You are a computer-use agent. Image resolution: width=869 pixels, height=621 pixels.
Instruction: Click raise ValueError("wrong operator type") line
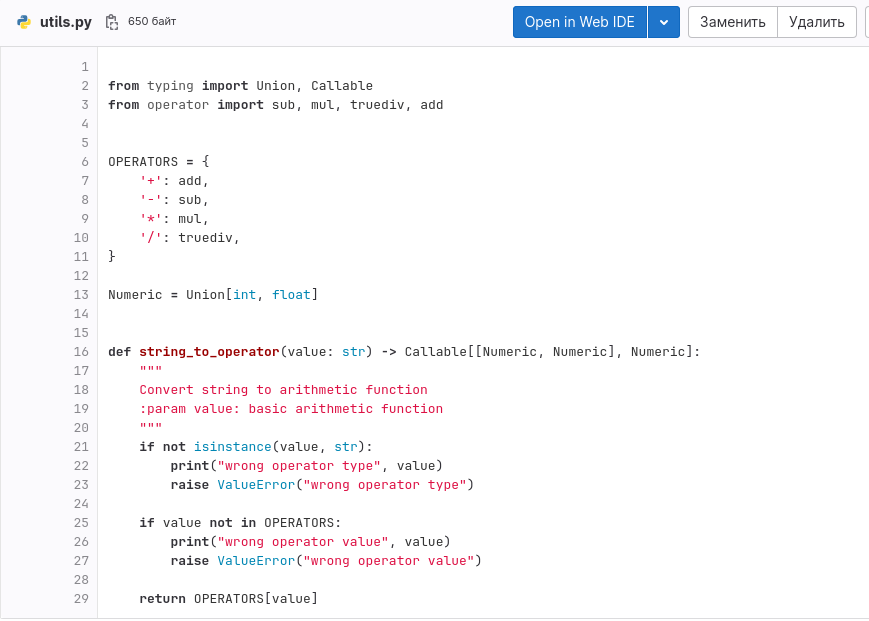coord(323,485)
